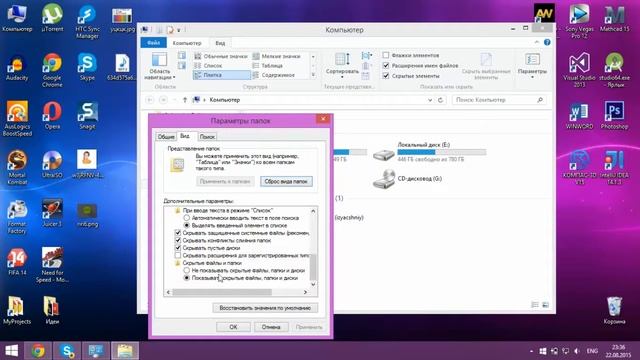Select the FIFA 14 desktop icon
Screen dimensions: 640x360
point(17,262)
